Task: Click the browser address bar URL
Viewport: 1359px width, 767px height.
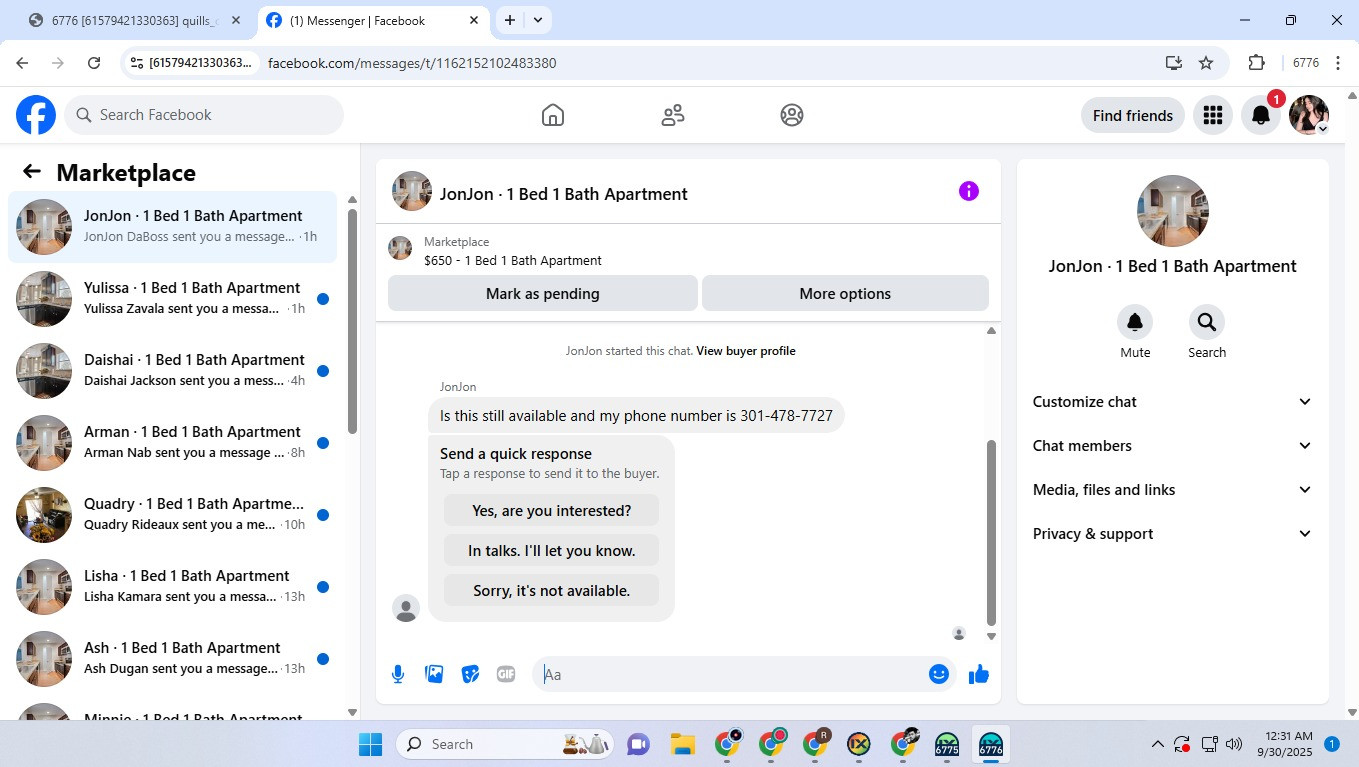Action: pyautogui.click(x=412, y=63)
